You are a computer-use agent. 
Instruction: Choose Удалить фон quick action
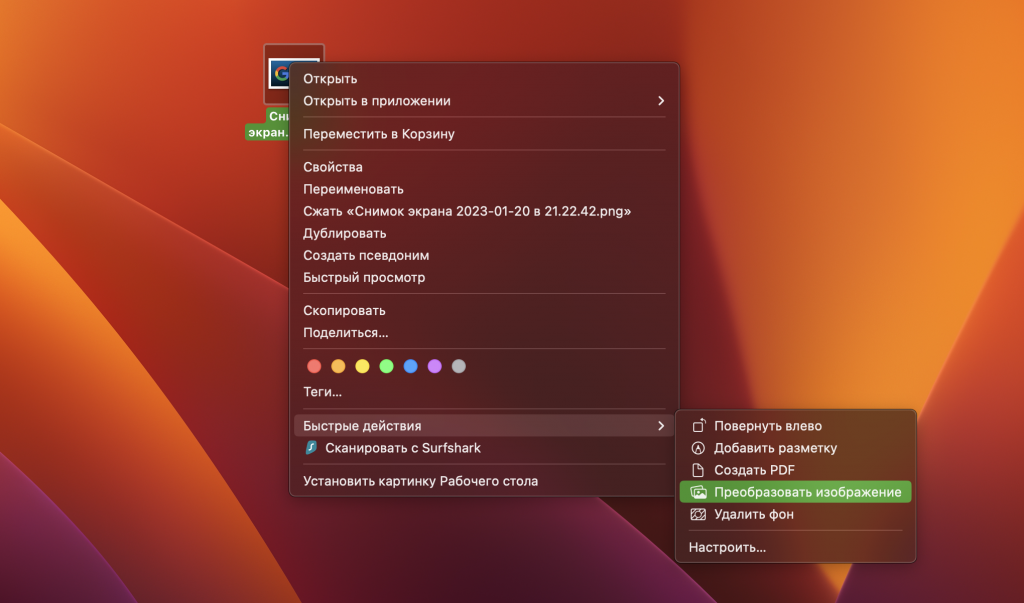coord(795,514)
